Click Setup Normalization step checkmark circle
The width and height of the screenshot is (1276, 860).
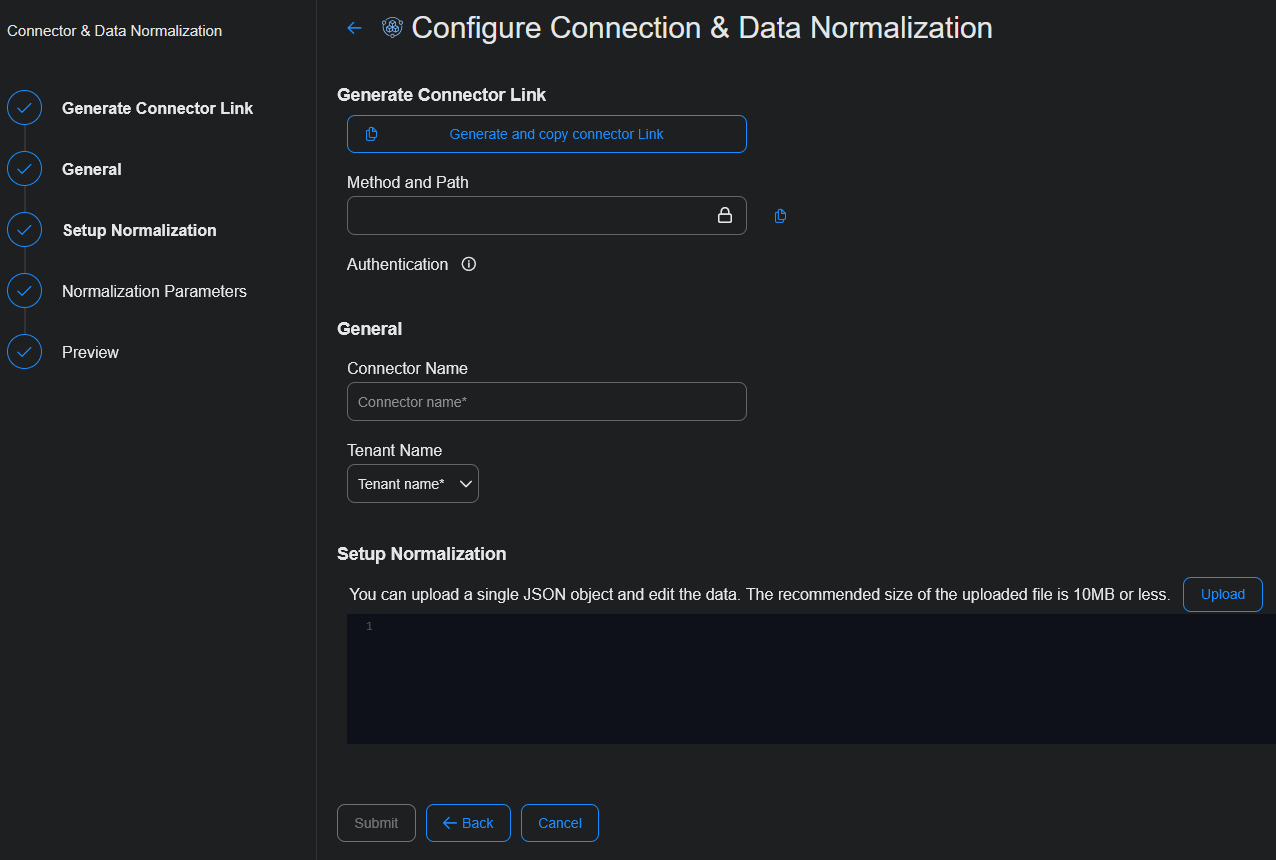(x=24, y=230)
